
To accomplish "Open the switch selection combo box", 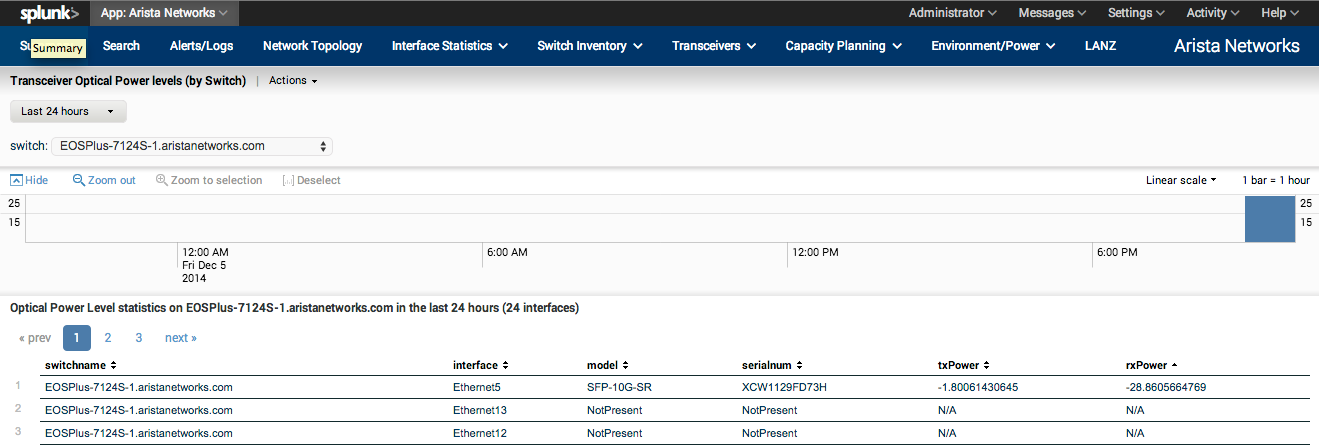I will point(192,146).
